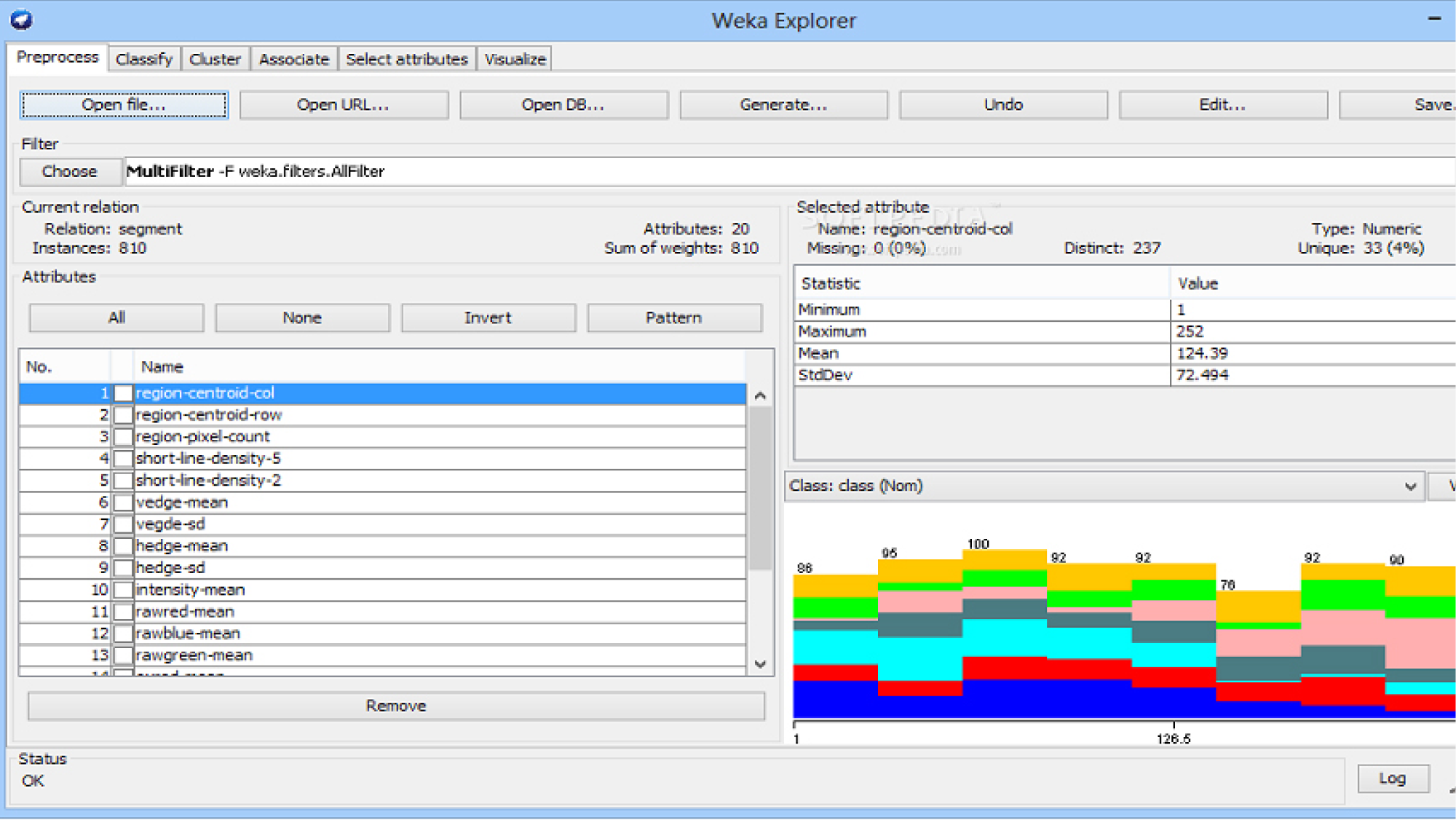
Task: Open the Select attributes tab
Action: [x=406, y=59]
